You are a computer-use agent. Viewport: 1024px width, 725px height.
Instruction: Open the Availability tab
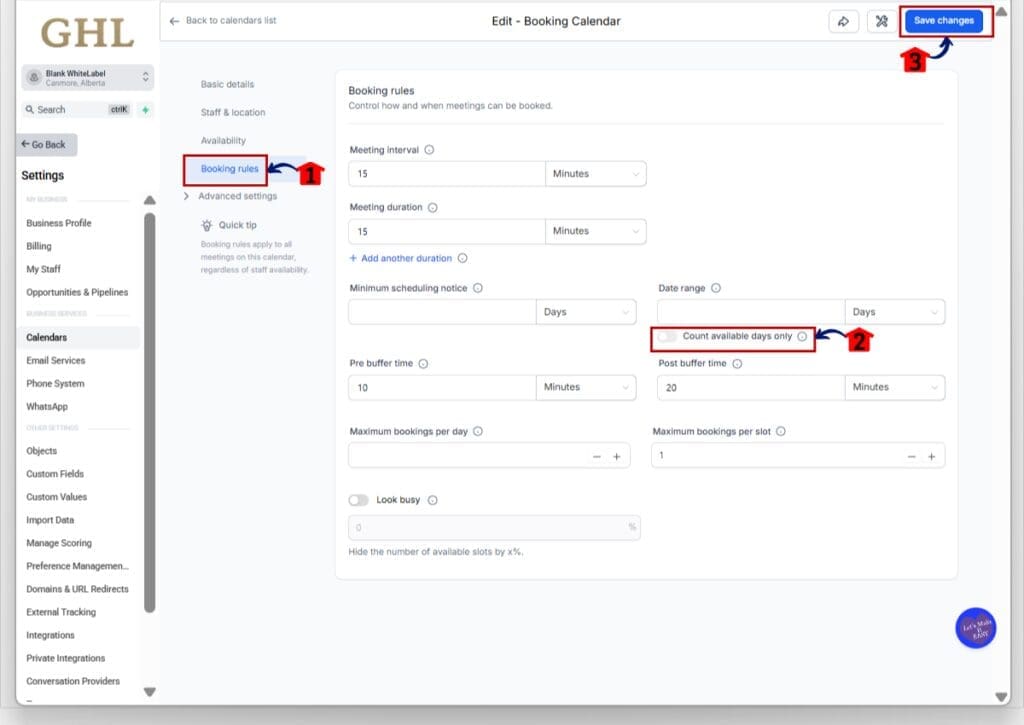(223, 140)
